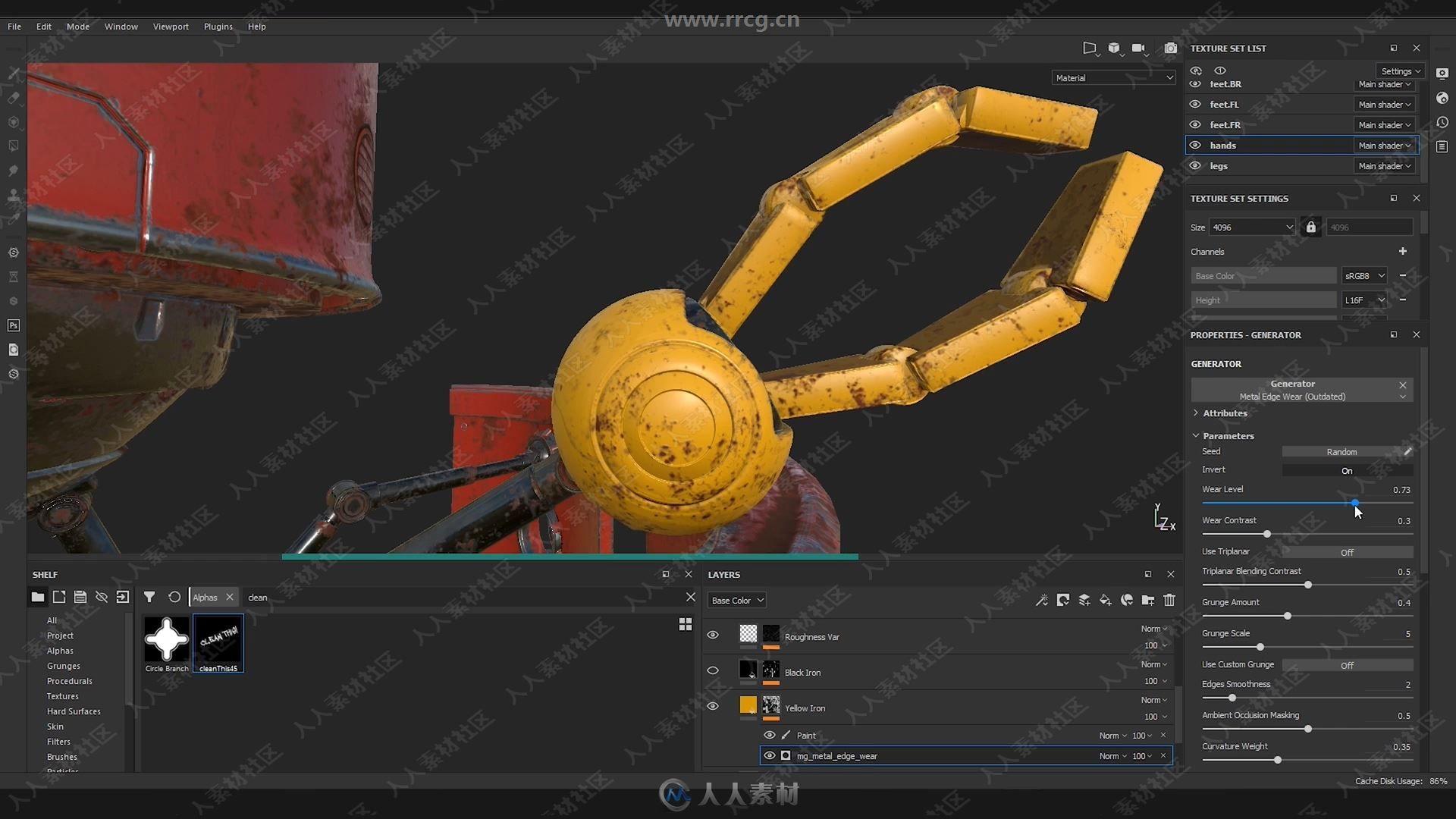Screen dimensions: 1456x819
Task: Open the L16F format dropdown
Action: point(1364,300)
